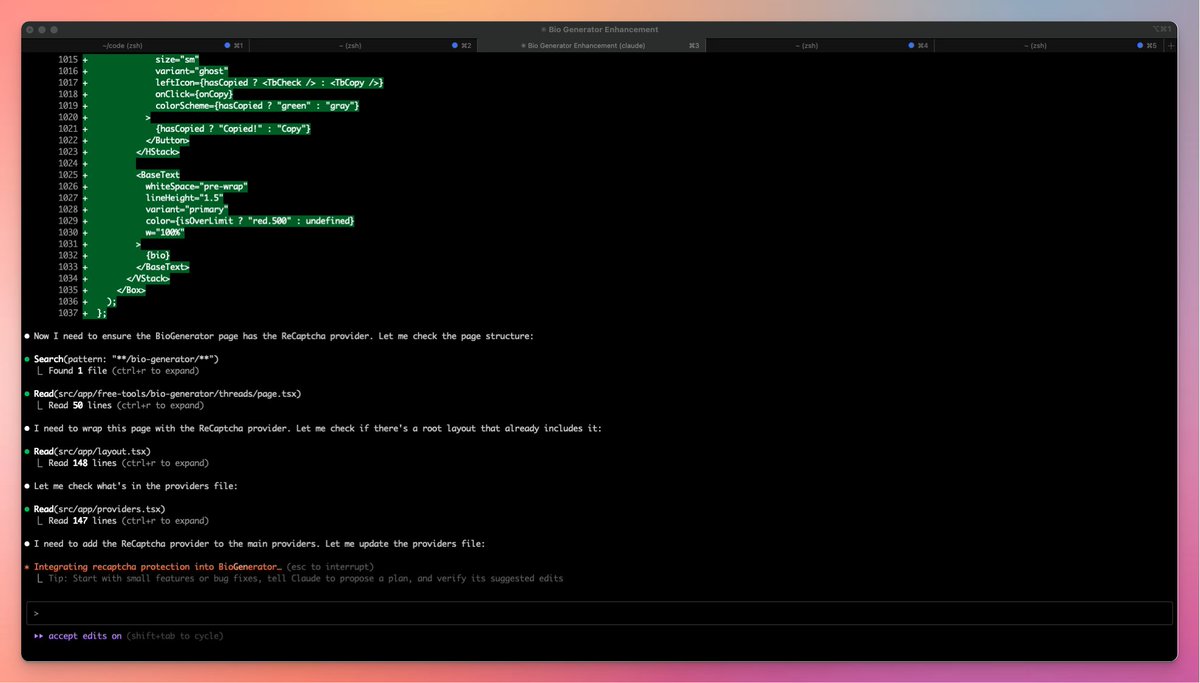Screen dimensions: 1200x683
Task: Open a new terminal tab with plus icon
Action: point(1170,45)
